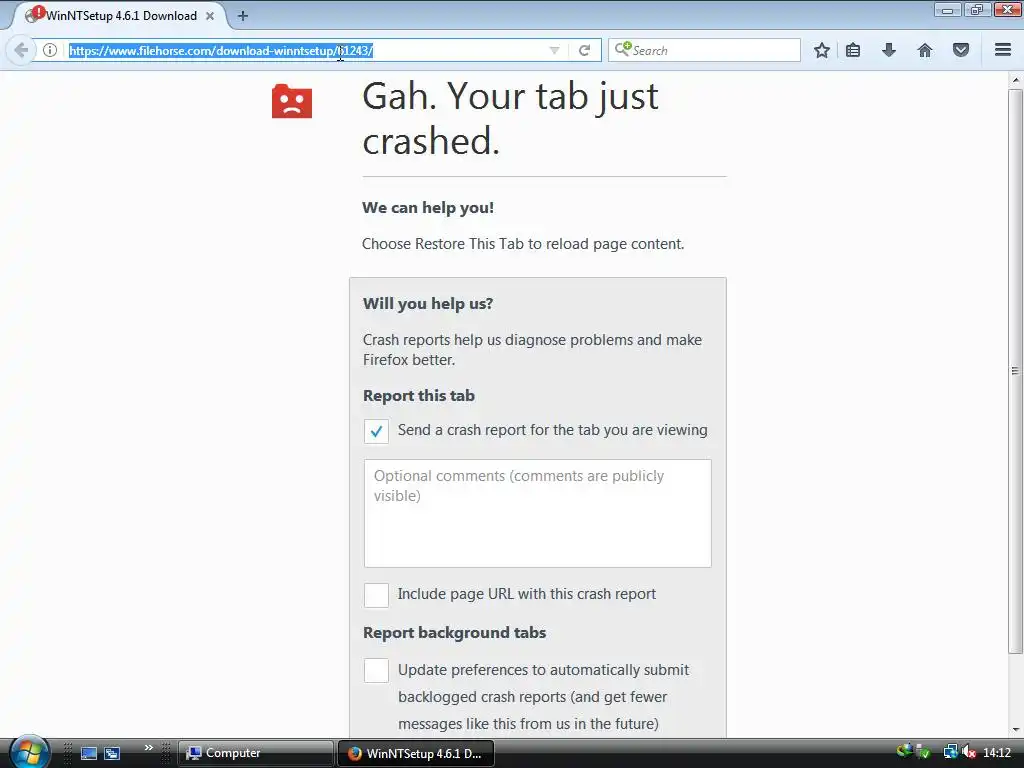Untick Send a crash report for this tab
This screenshot has height=768, width=1024.
coord(376,431)
